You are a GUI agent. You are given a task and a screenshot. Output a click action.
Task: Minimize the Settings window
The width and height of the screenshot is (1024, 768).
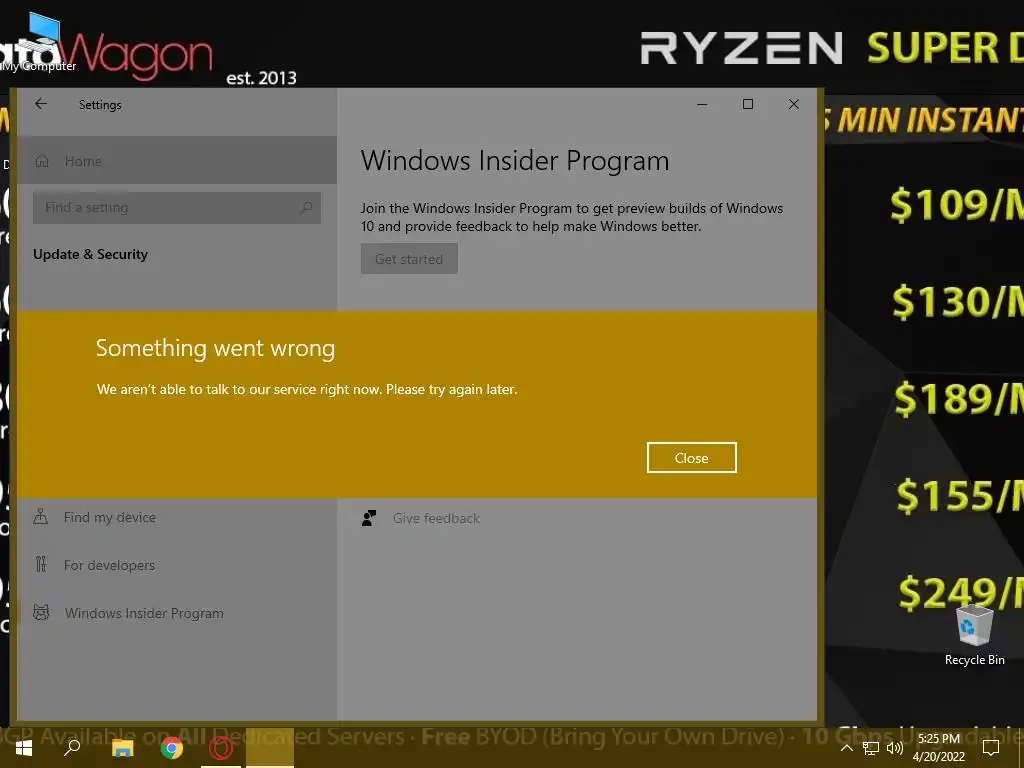click(702, 104)
